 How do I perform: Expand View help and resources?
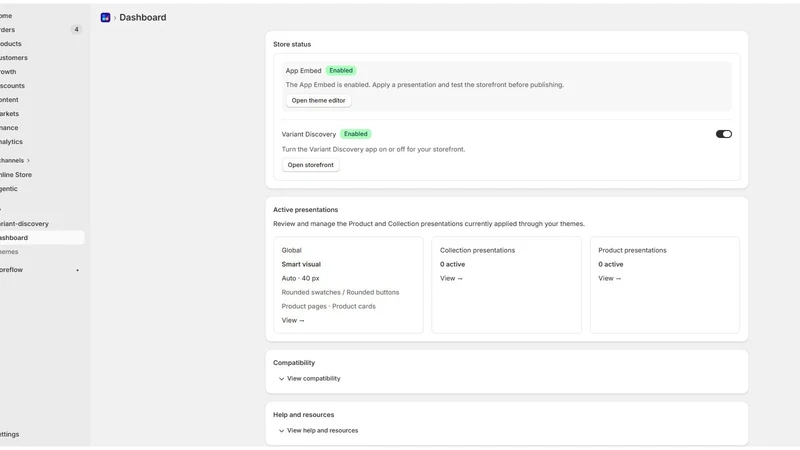(x=318, y=431)
